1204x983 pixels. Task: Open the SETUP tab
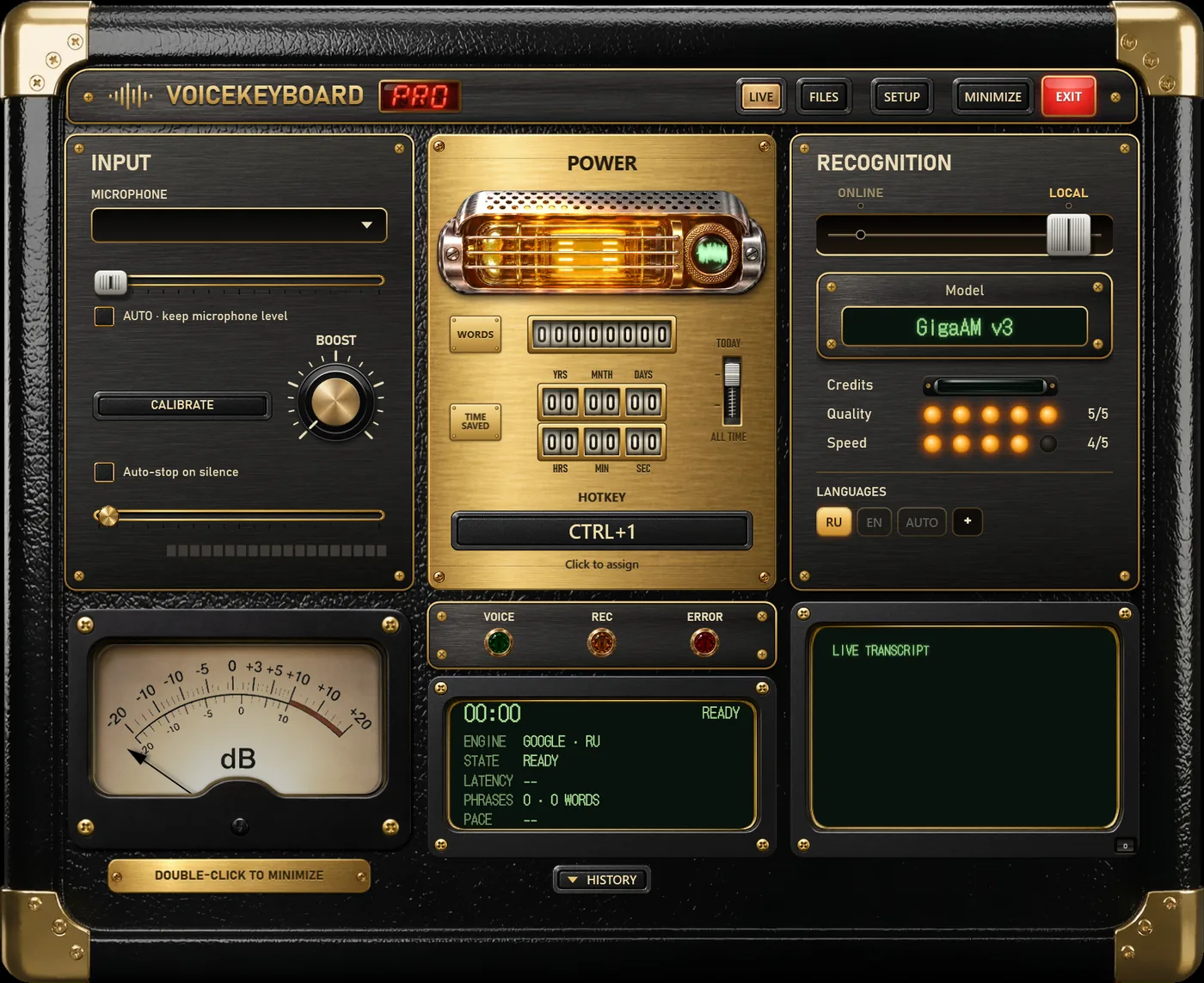[x=901, y=96]
